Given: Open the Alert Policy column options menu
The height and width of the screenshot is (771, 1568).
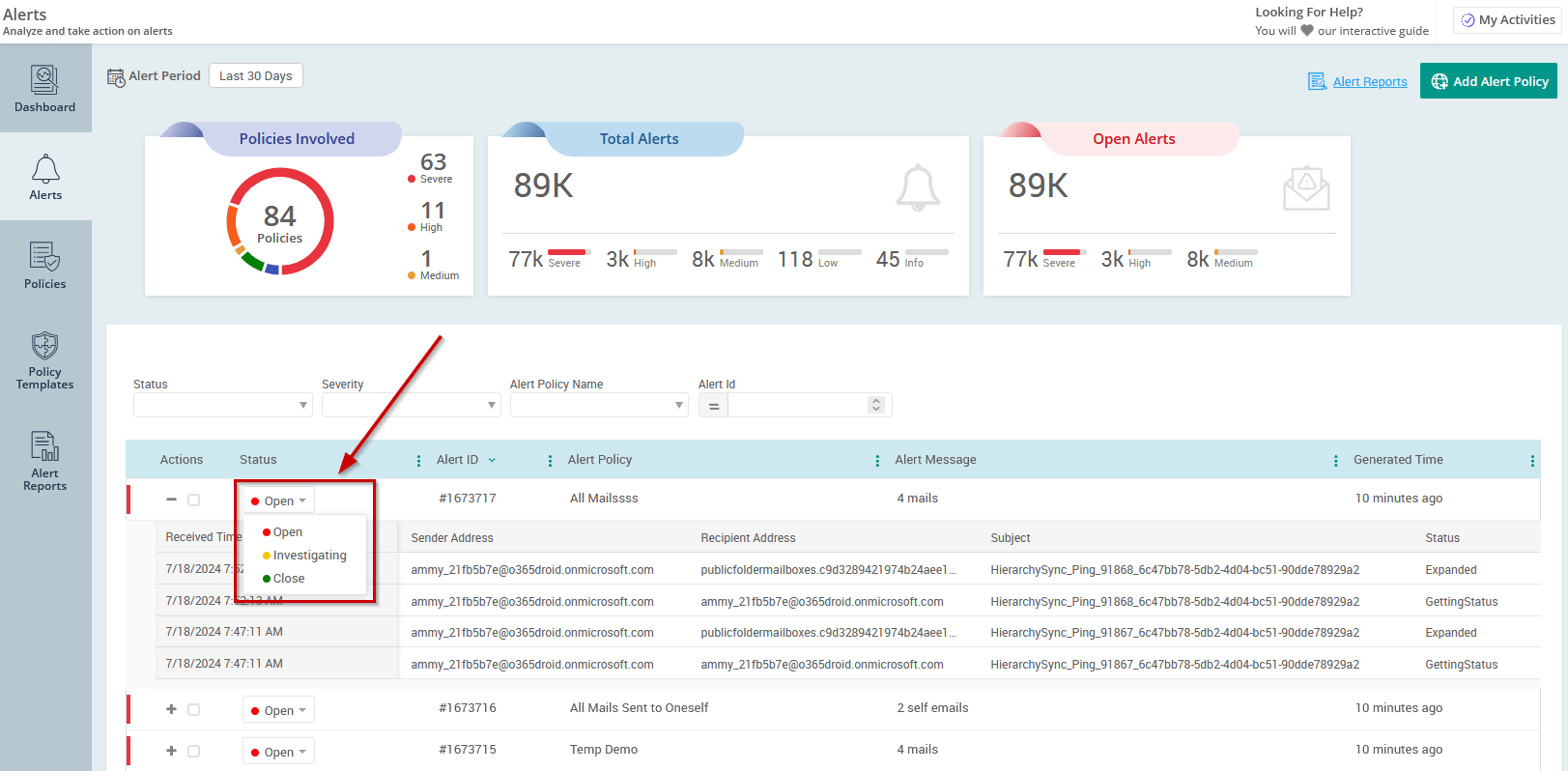Looking at the screenshot, I should [877, 461].
